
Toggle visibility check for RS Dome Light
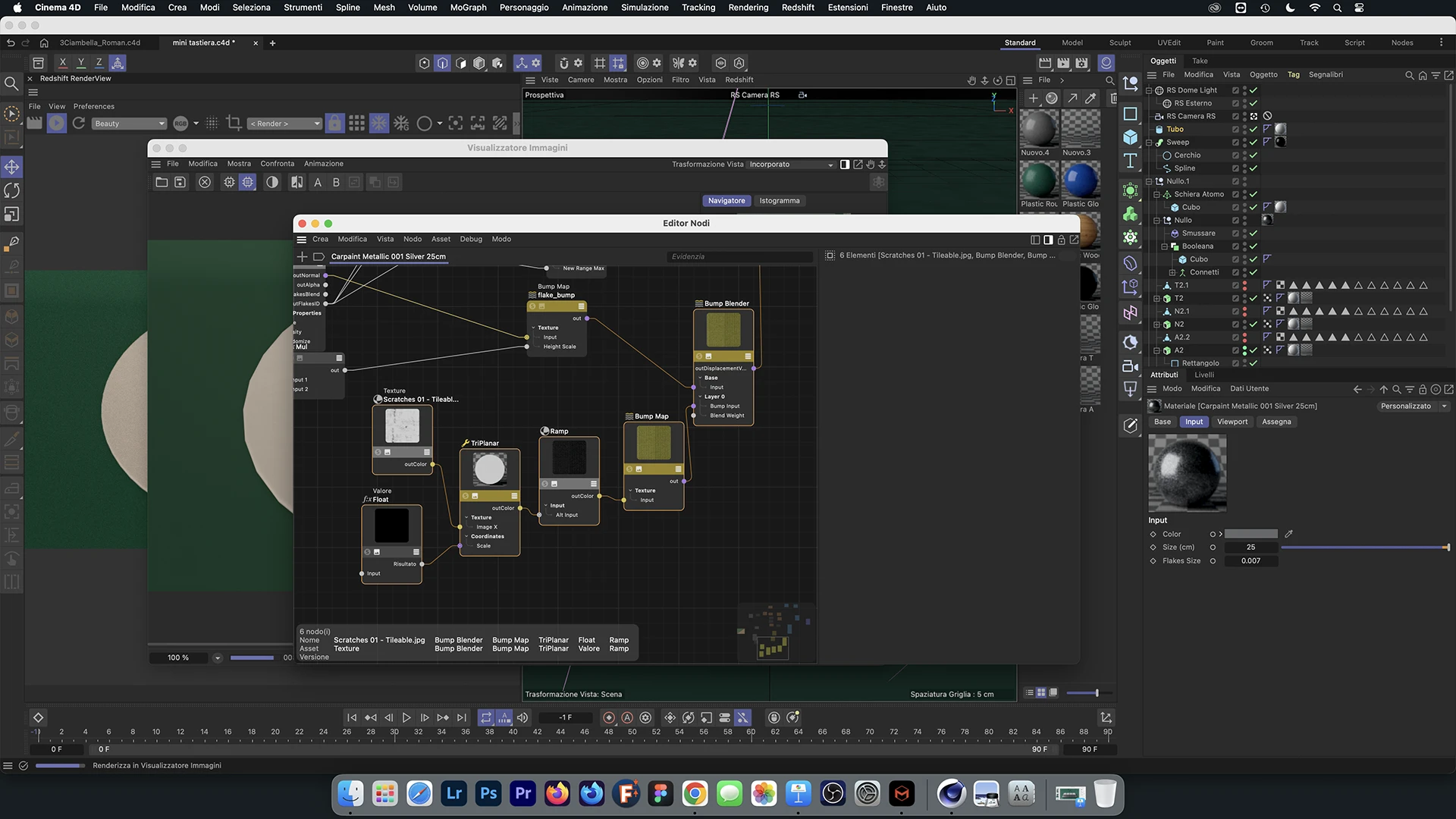pos(1254,90)
